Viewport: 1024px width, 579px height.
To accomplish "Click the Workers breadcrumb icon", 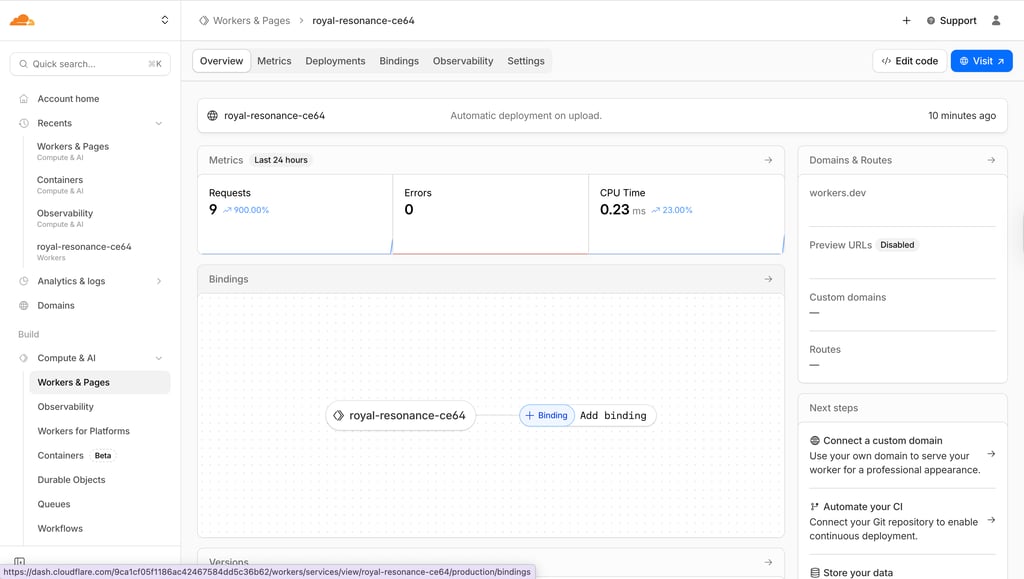I will coord(204,21).
